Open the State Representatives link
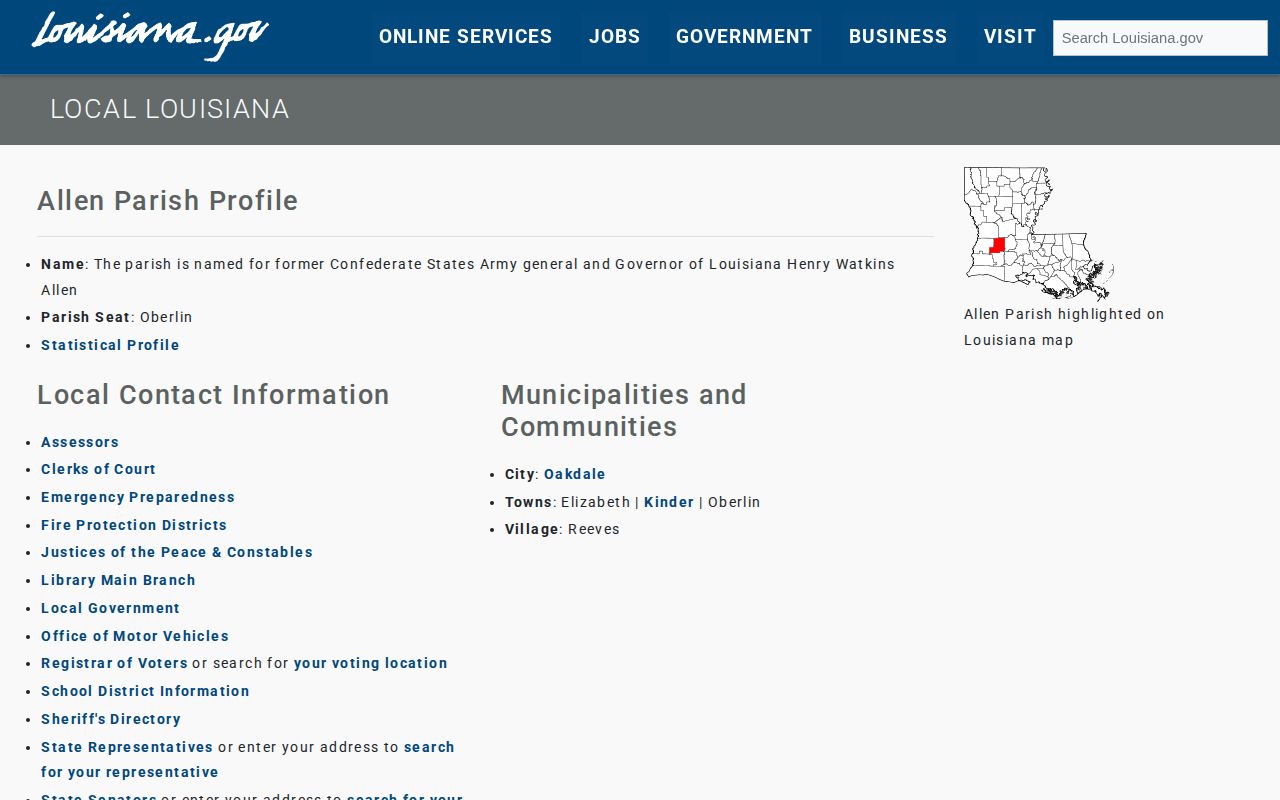Image resolution: width=1280 pixels, height=800 pixels. coord(127,747)
